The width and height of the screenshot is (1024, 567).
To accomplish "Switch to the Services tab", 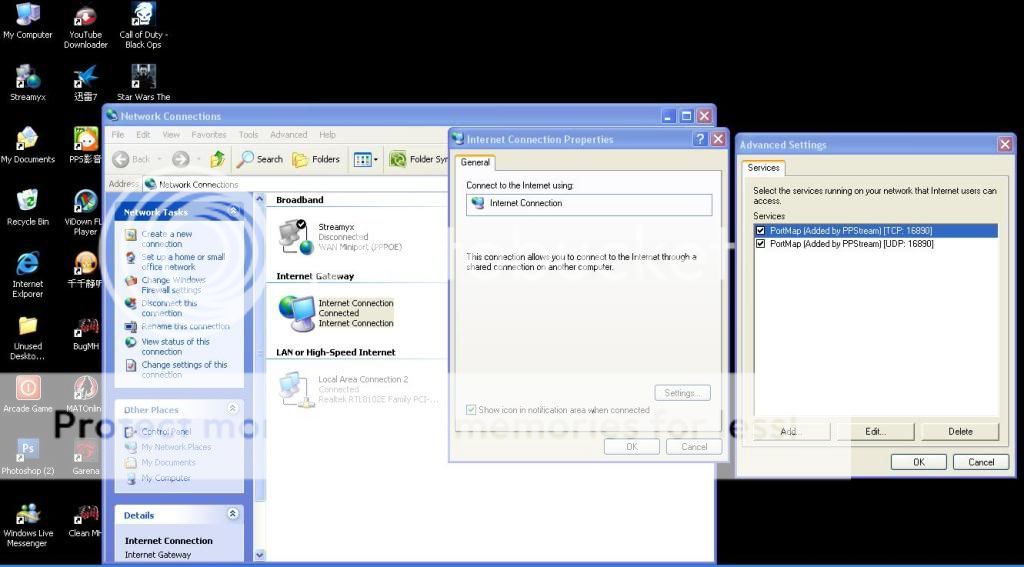I will coord(763,168).
